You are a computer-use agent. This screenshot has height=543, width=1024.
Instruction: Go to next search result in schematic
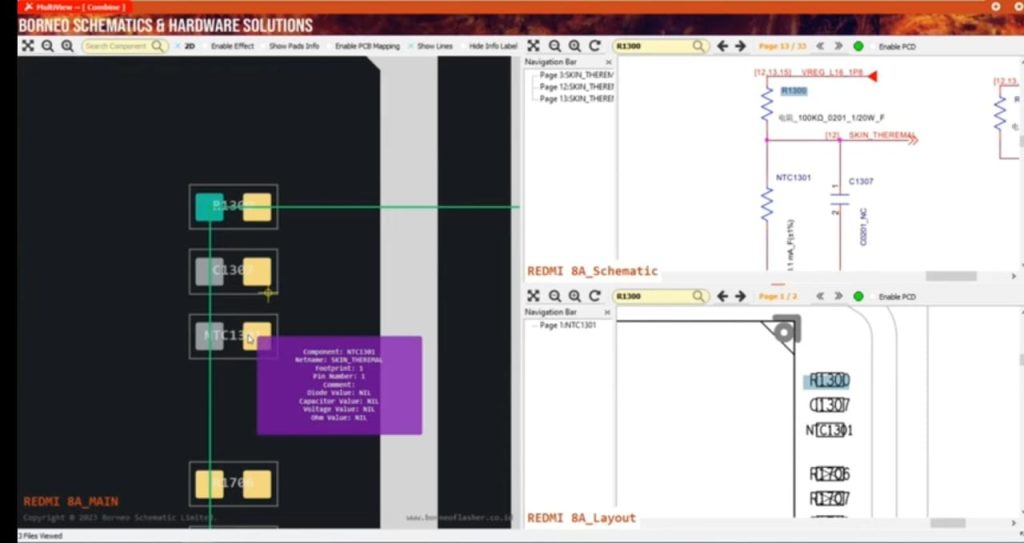740,46
